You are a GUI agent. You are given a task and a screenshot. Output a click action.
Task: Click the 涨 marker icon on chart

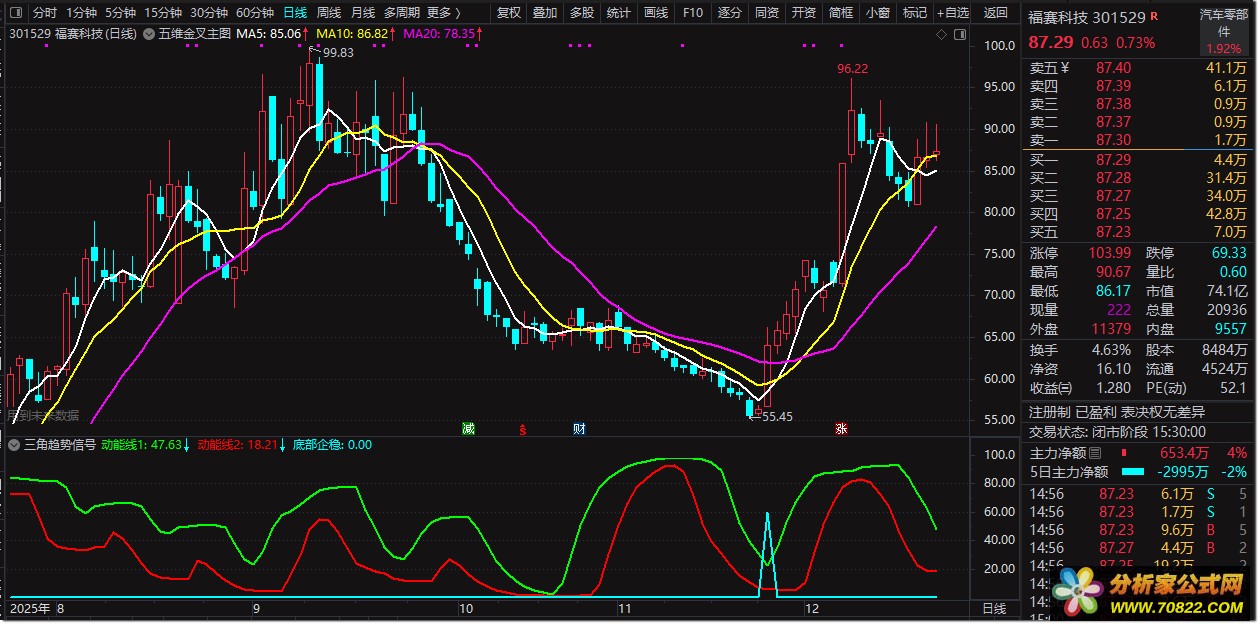[x=841, y=429]
